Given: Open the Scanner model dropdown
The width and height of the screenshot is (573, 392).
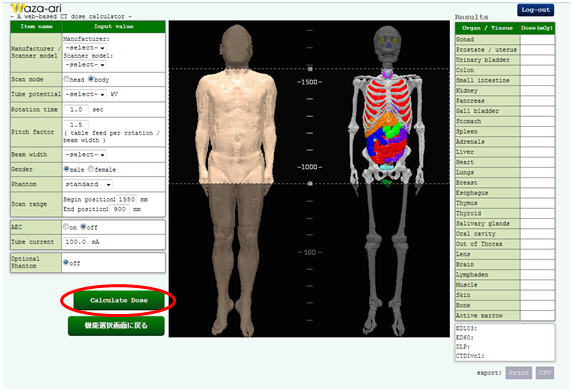Looking at the screenshot, I should point(85,65).
